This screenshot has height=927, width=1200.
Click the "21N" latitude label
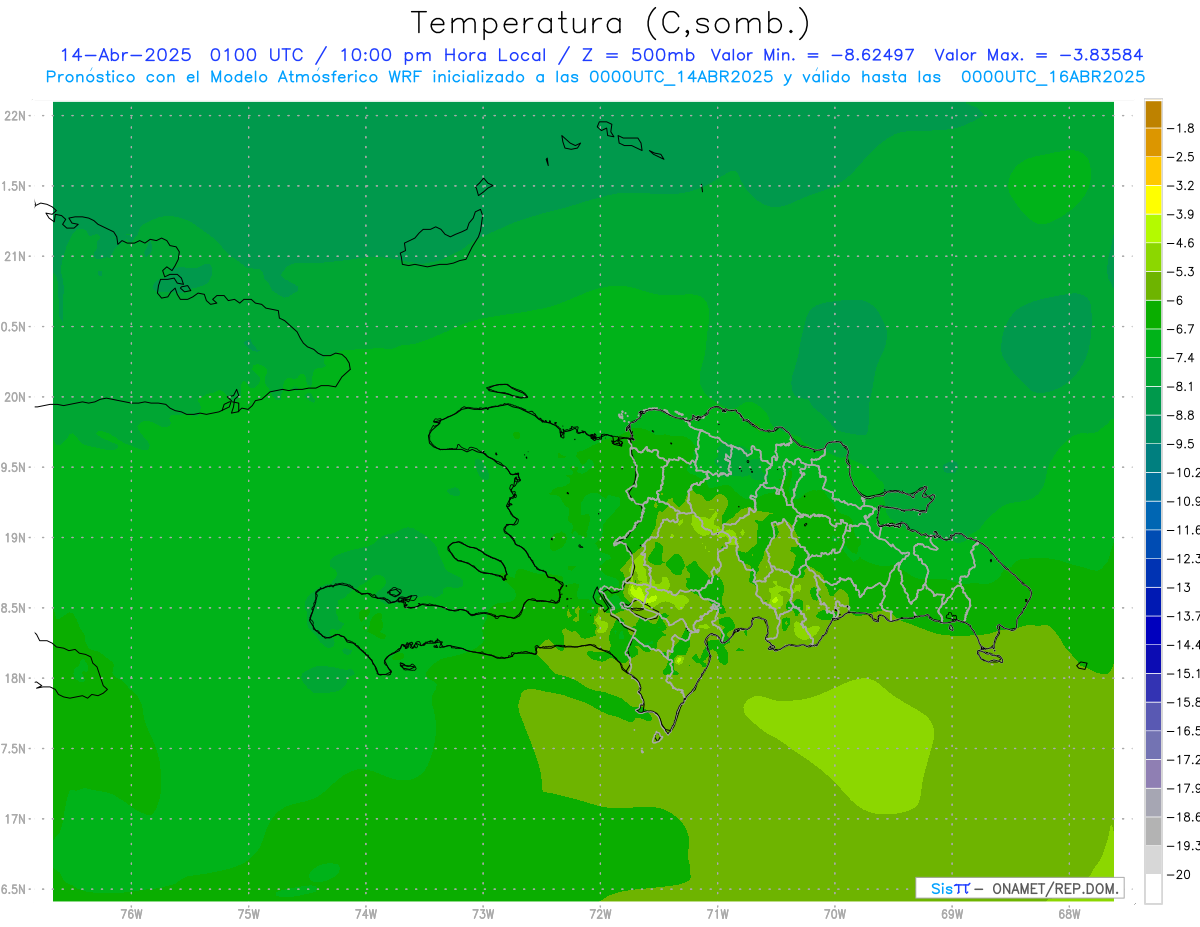(15, 257)
